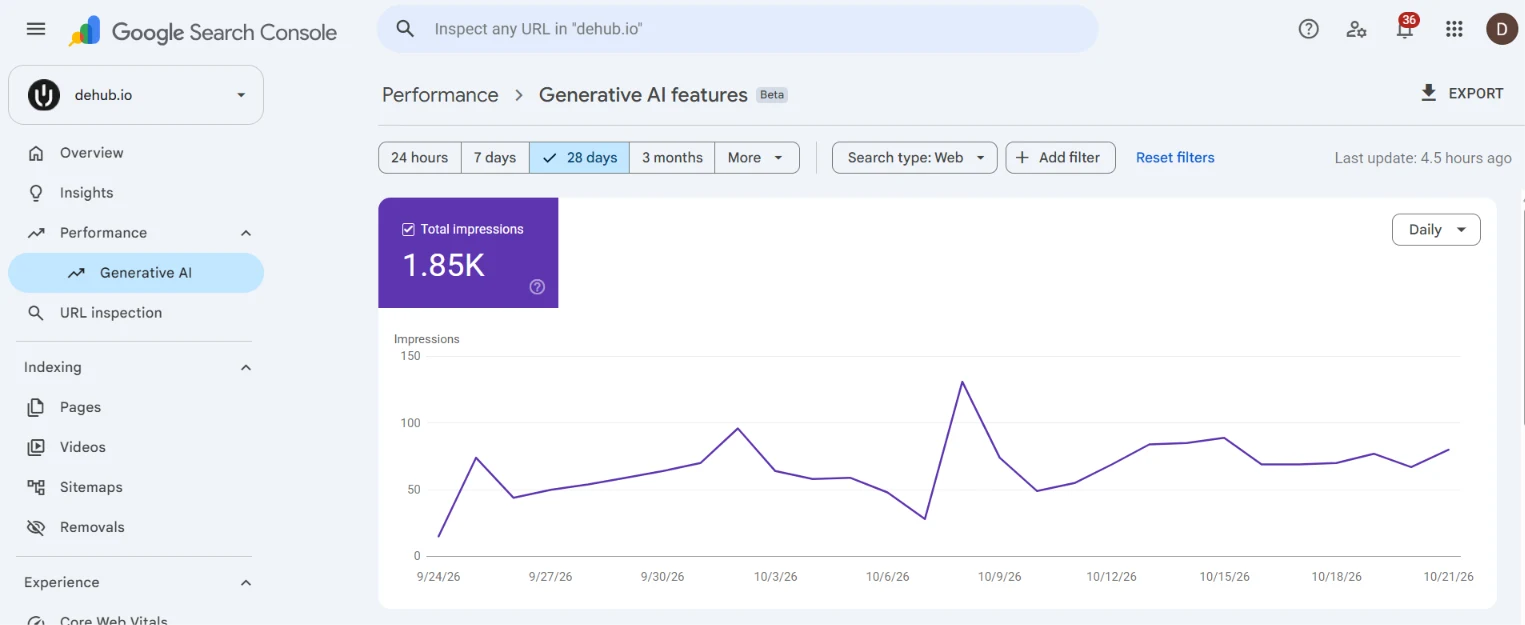Select the 3 months range
The image size is (1525, 625).
pos(672,157)
